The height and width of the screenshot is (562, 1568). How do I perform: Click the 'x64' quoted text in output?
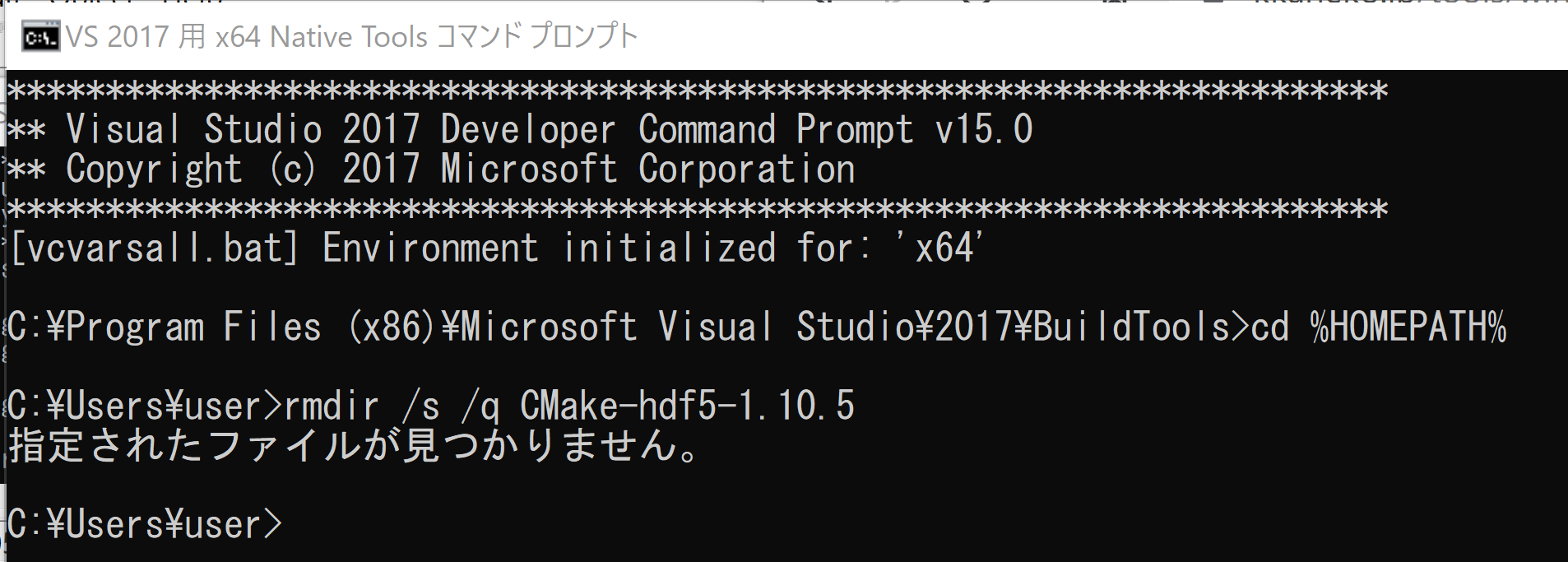coord(944,248)
